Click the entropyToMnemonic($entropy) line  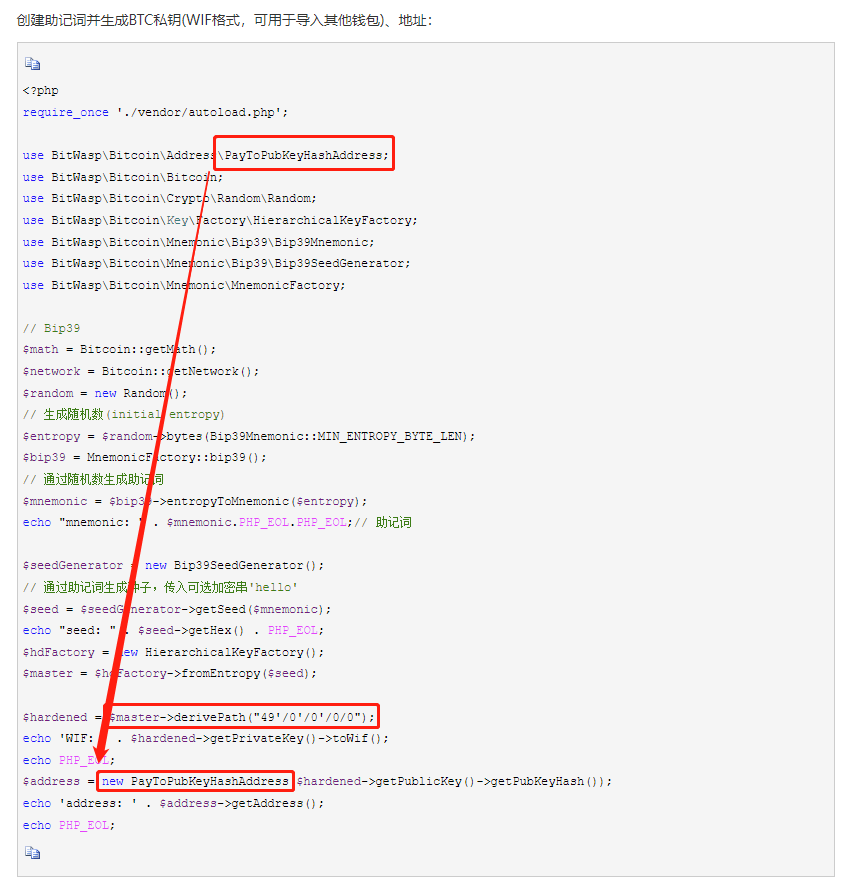pos(195,502)
